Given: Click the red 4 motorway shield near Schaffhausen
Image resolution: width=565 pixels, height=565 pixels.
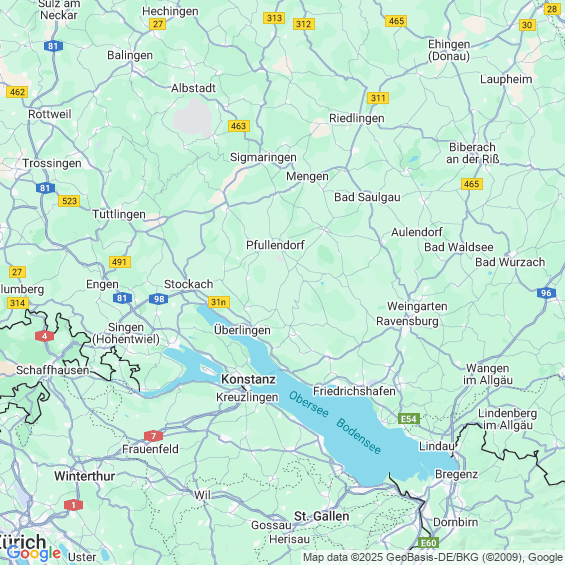Looking at the screenshot, I should pos(44,336).
